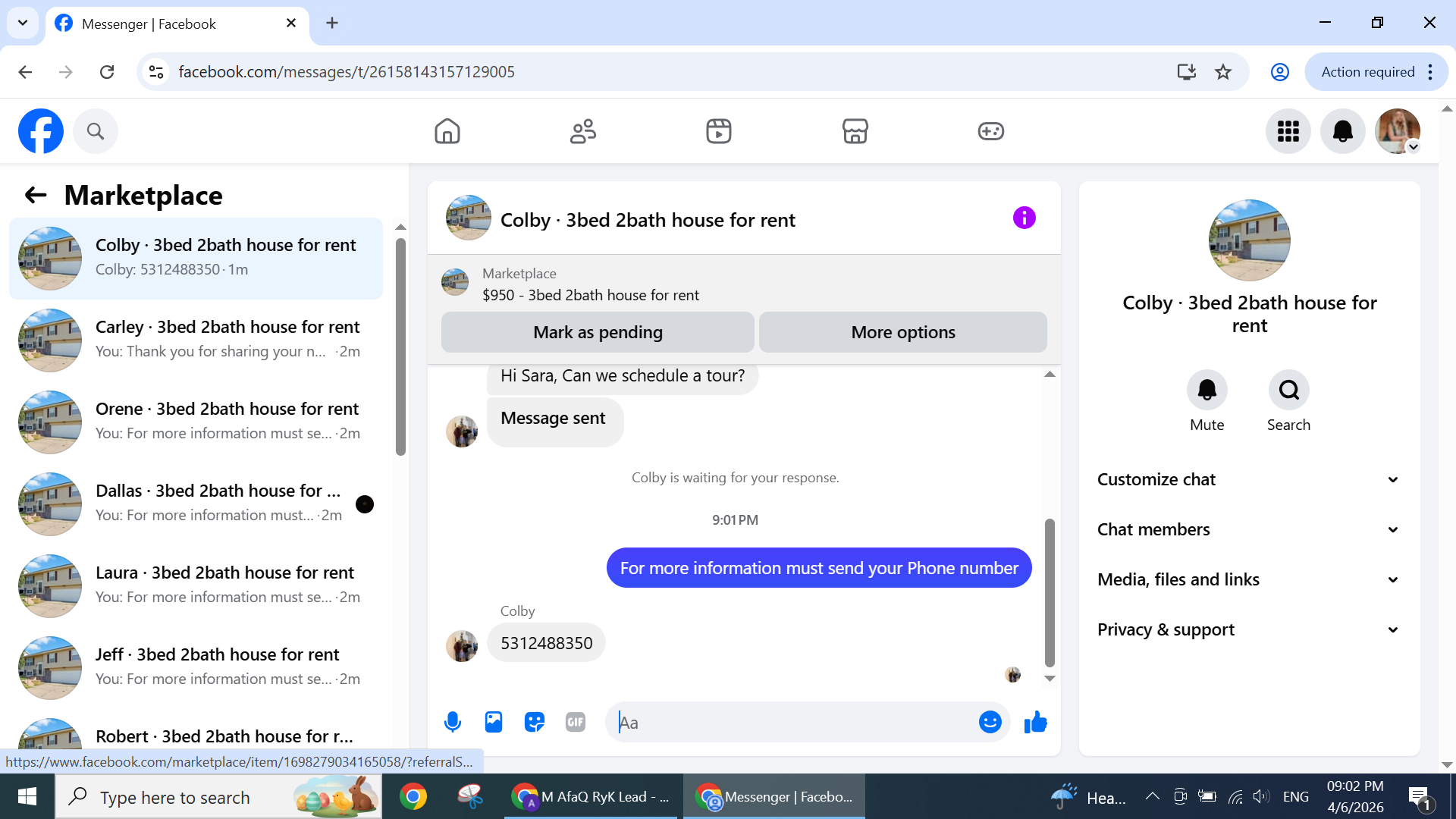Mute the Colby conversation
This screenshot has width=1456, height=819.
point(1207,390)
